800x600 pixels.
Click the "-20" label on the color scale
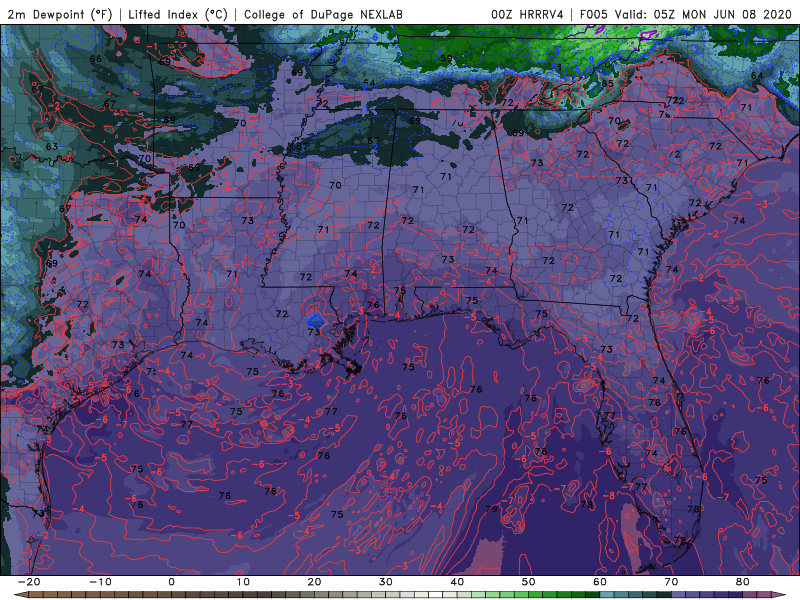[29, 582]
